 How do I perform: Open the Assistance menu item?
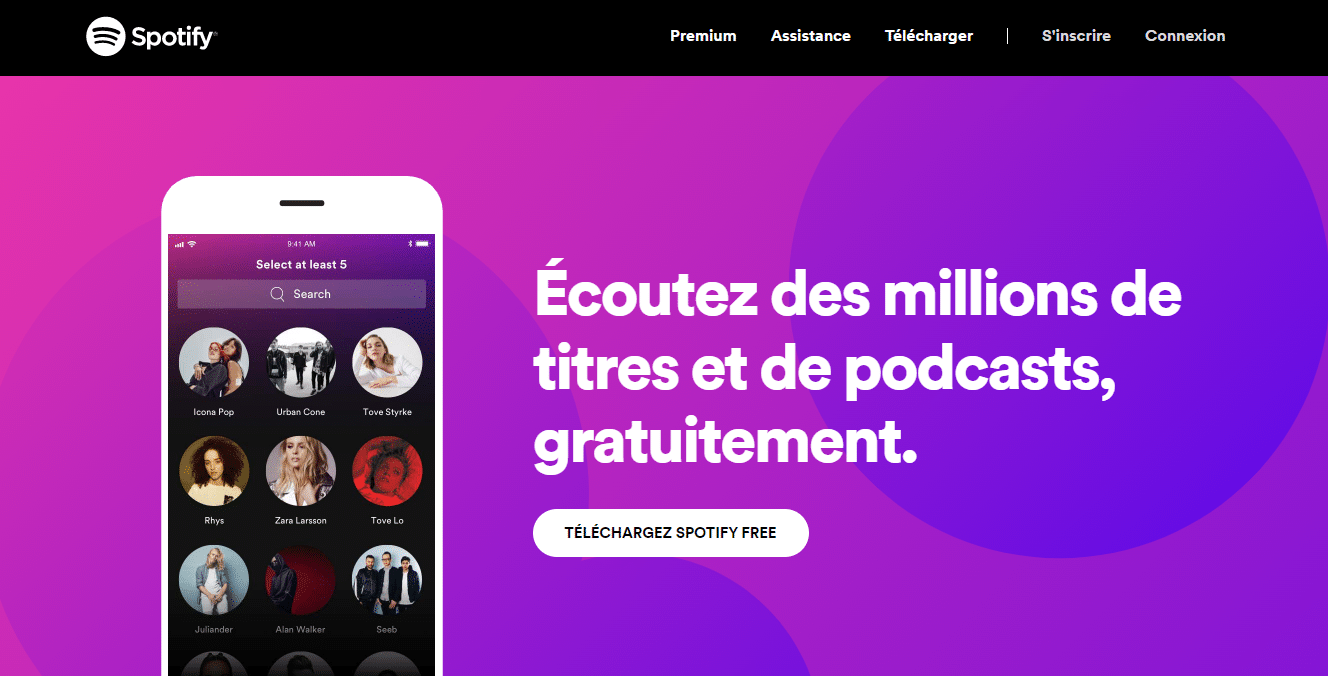click(x=811, y=36)
